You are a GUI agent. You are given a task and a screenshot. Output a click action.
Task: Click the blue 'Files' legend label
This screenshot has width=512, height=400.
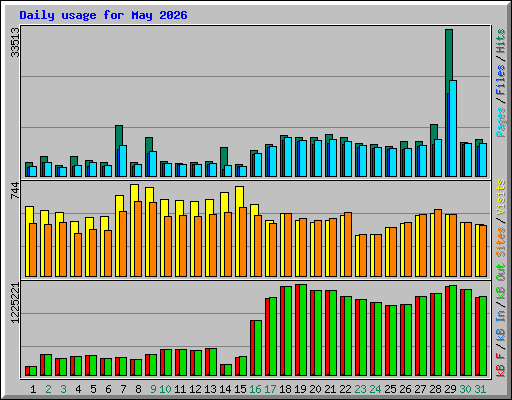pos(501,80)
